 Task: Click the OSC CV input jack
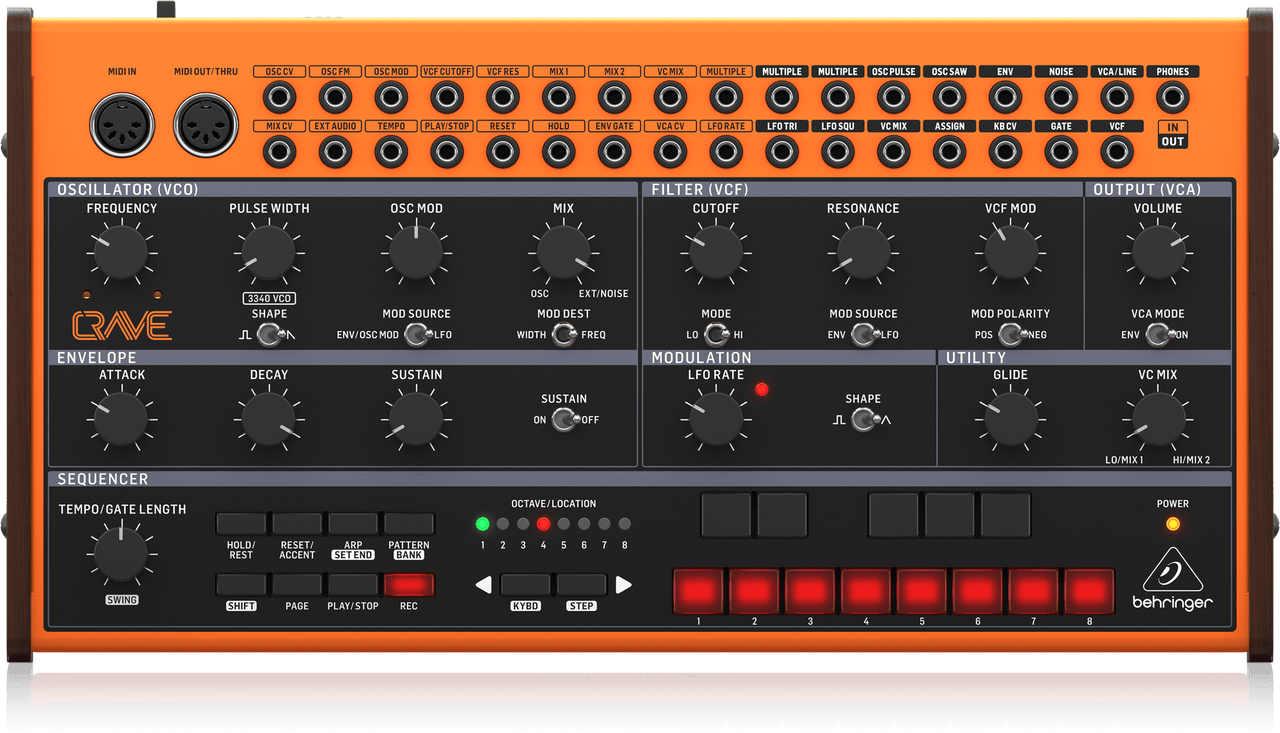click(280, 97)
